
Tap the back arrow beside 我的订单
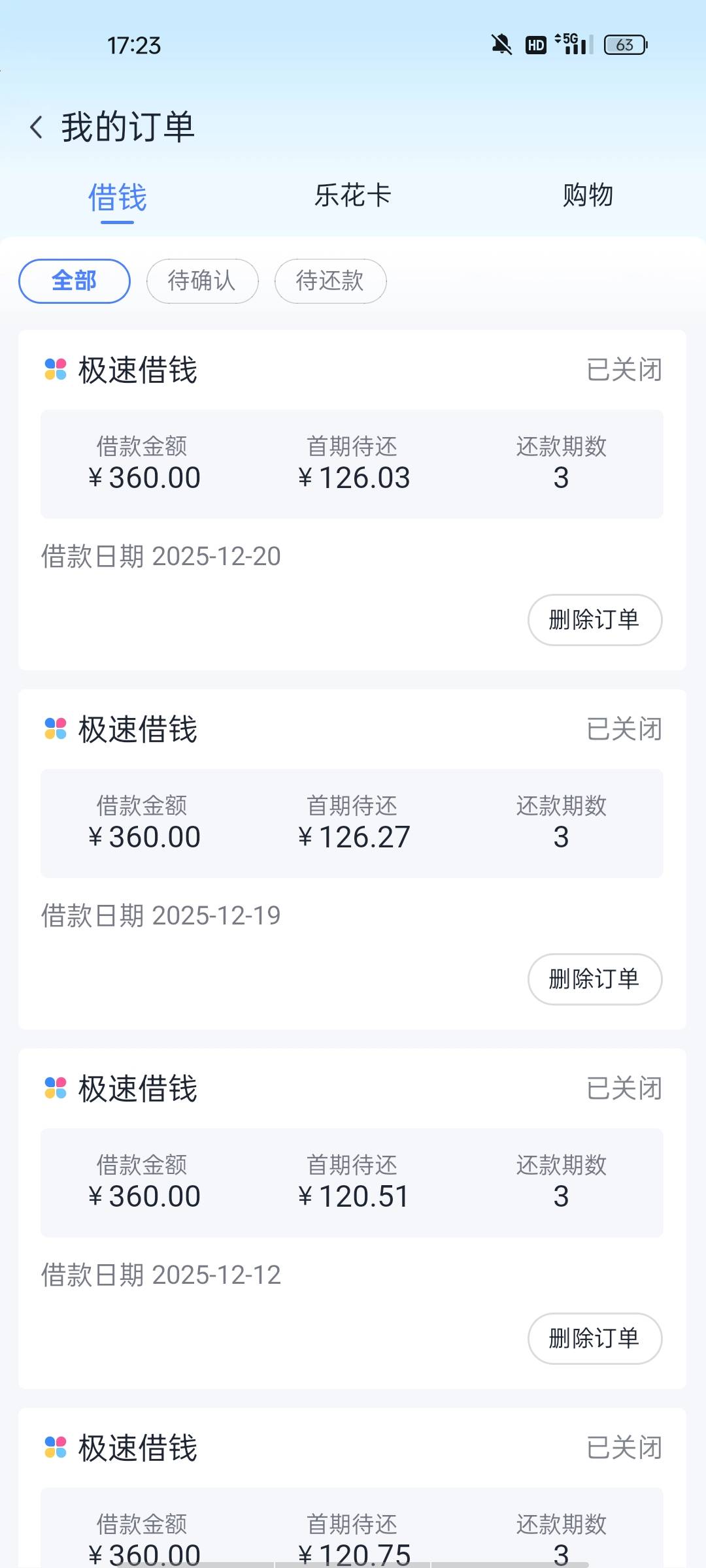click(37, 127)
